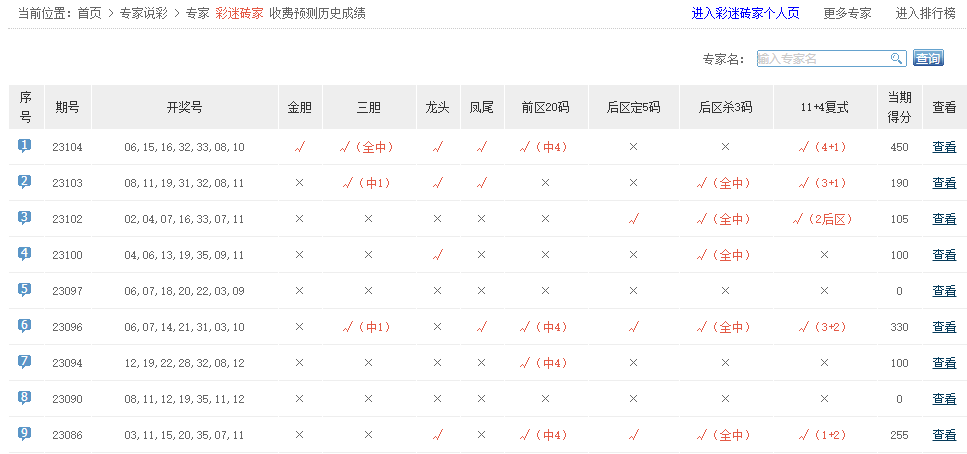View details for period 23104

pos(944,147)
